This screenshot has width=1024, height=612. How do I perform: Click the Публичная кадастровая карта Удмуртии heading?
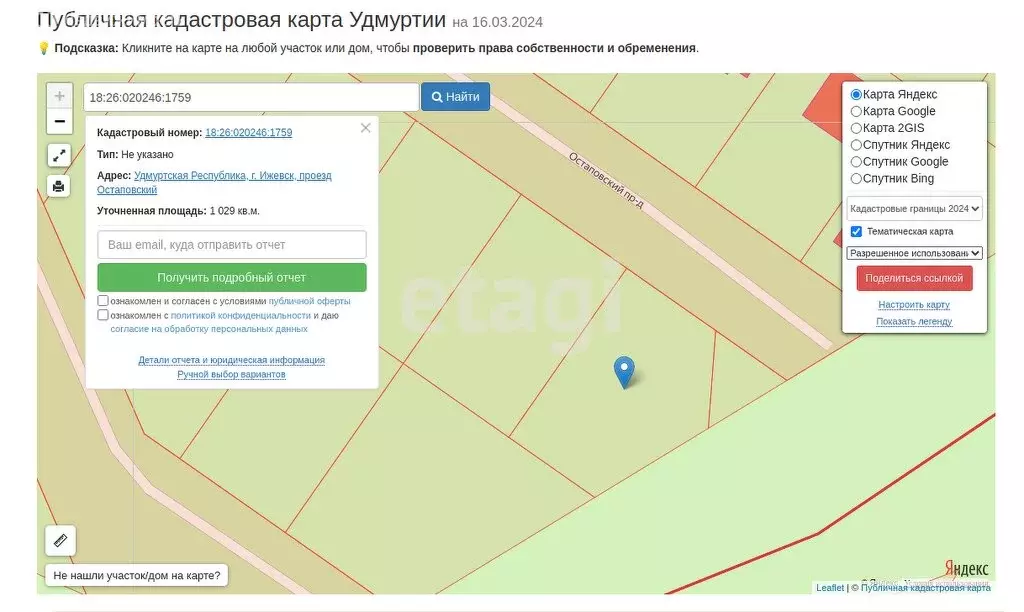pyautogui.click(x=242, y=20)
